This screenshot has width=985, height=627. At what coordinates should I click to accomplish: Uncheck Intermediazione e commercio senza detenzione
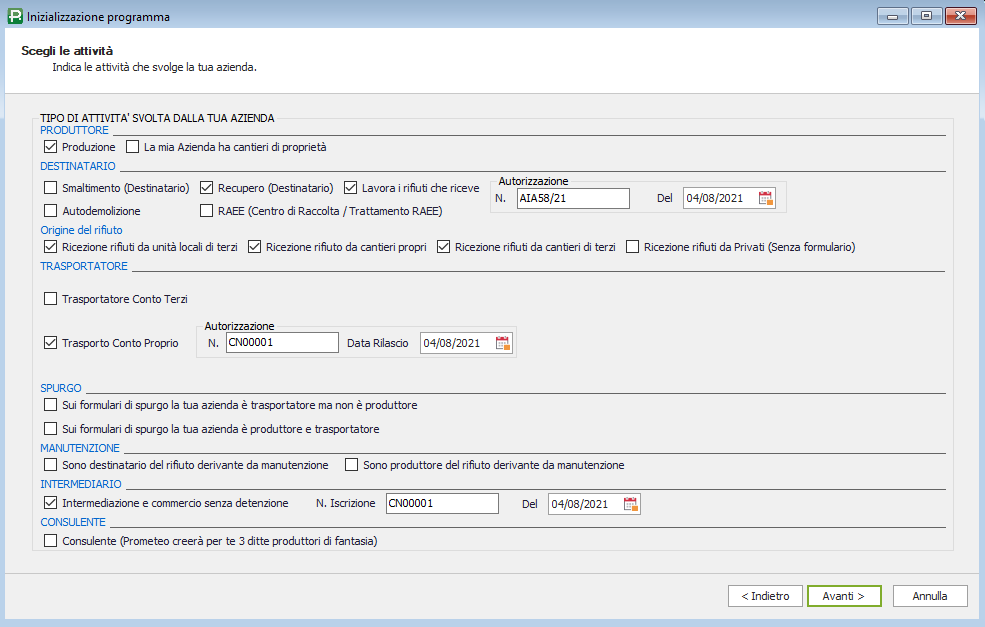tap(52, 503)
